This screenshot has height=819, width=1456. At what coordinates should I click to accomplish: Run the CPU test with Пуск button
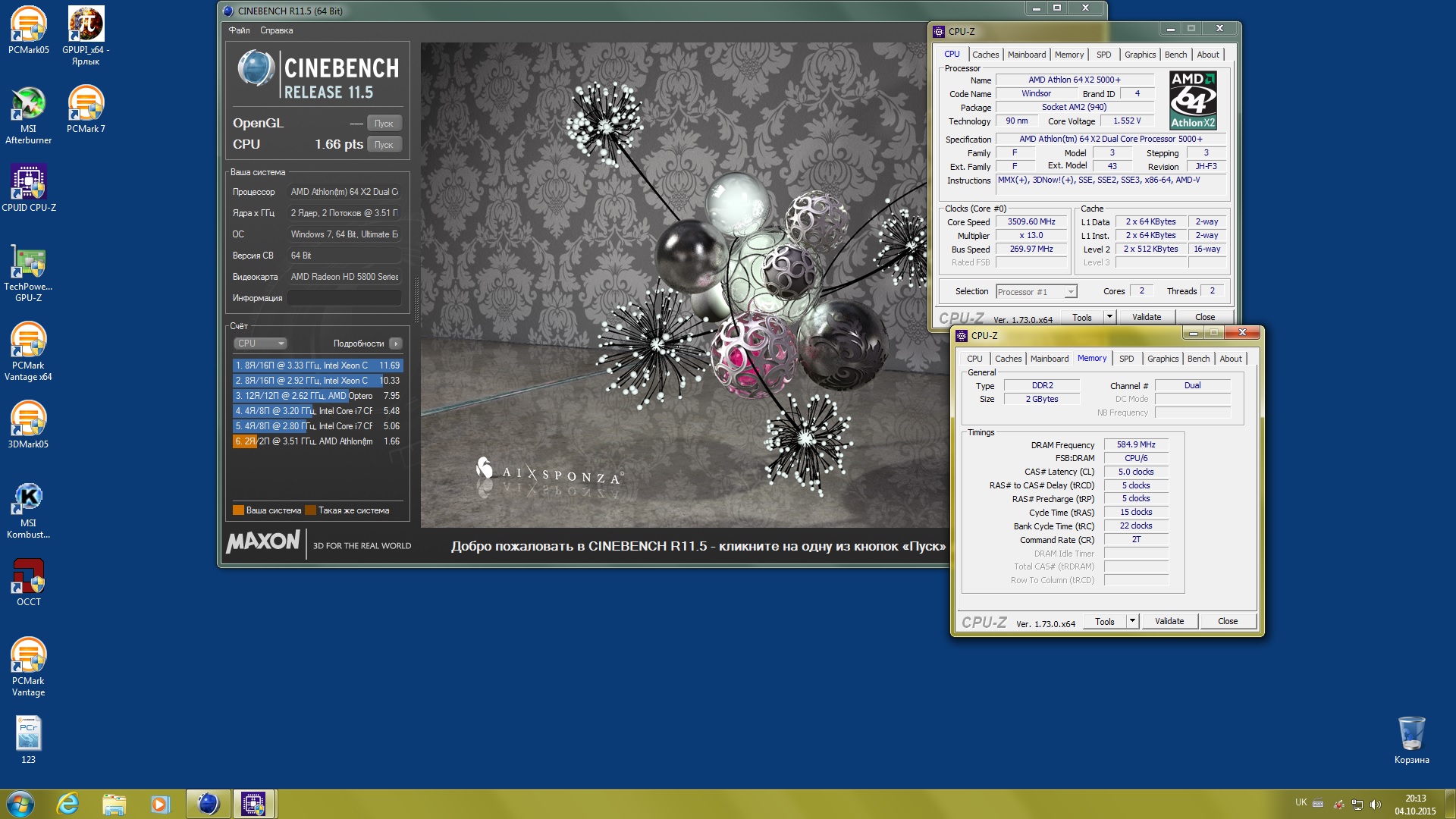(384, 144)
